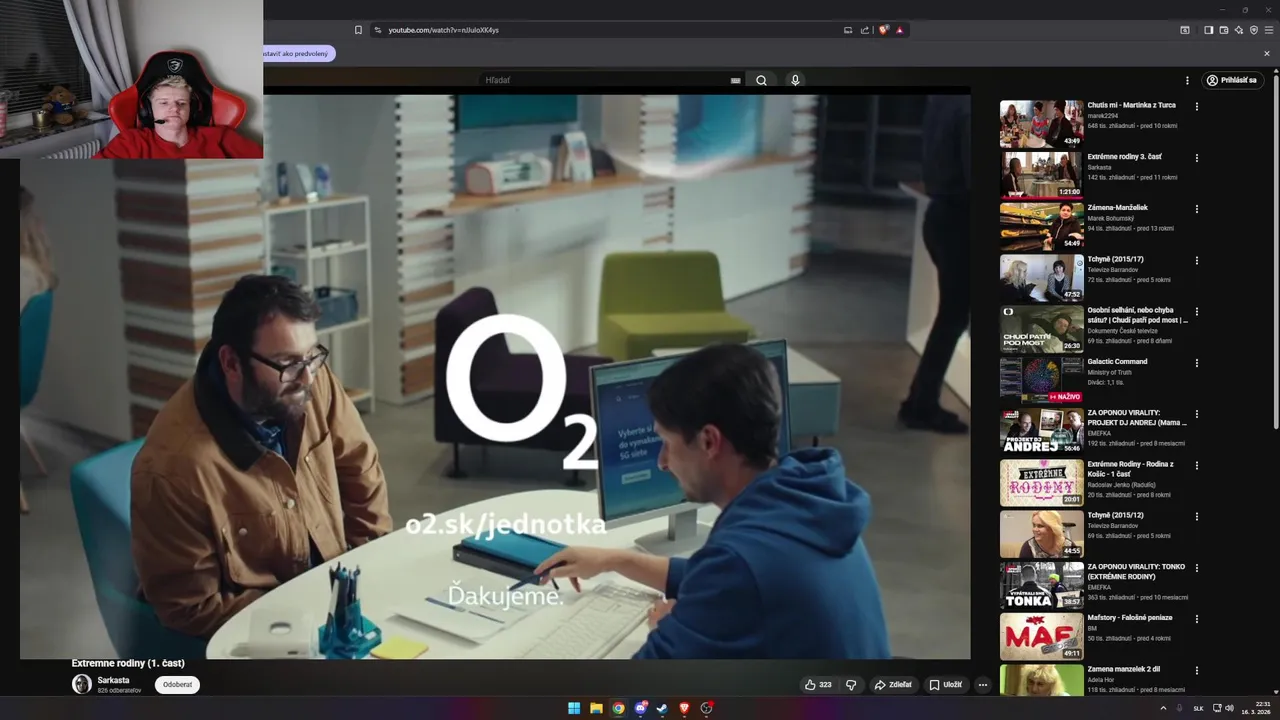
Task: Open the more actions ellipsis under the video
Action: point(983,685)
